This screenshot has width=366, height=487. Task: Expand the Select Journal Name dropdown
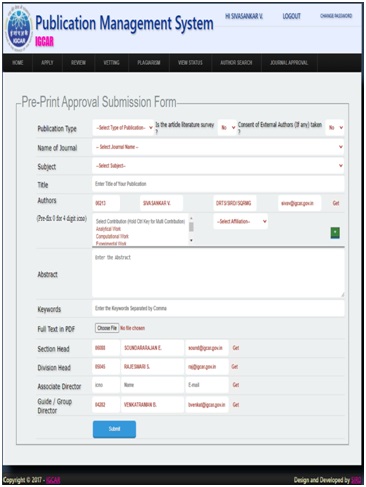click(x=218, y=147)
